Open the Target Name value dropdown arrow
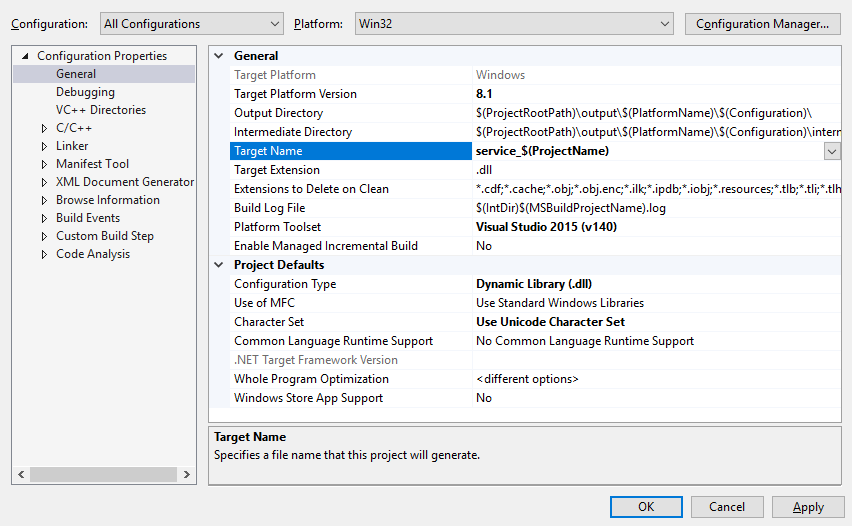This screenshot has width=852, height=526. click(x=832, y=151)
